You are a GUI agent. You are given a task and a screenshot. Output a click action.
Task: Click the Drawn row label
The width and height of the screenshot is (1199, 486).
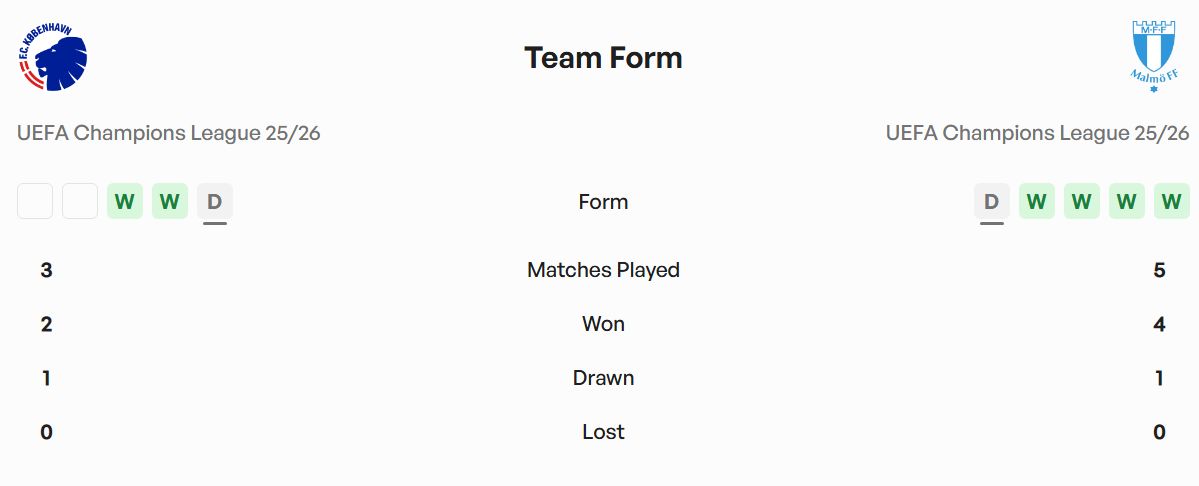point(603,378)
